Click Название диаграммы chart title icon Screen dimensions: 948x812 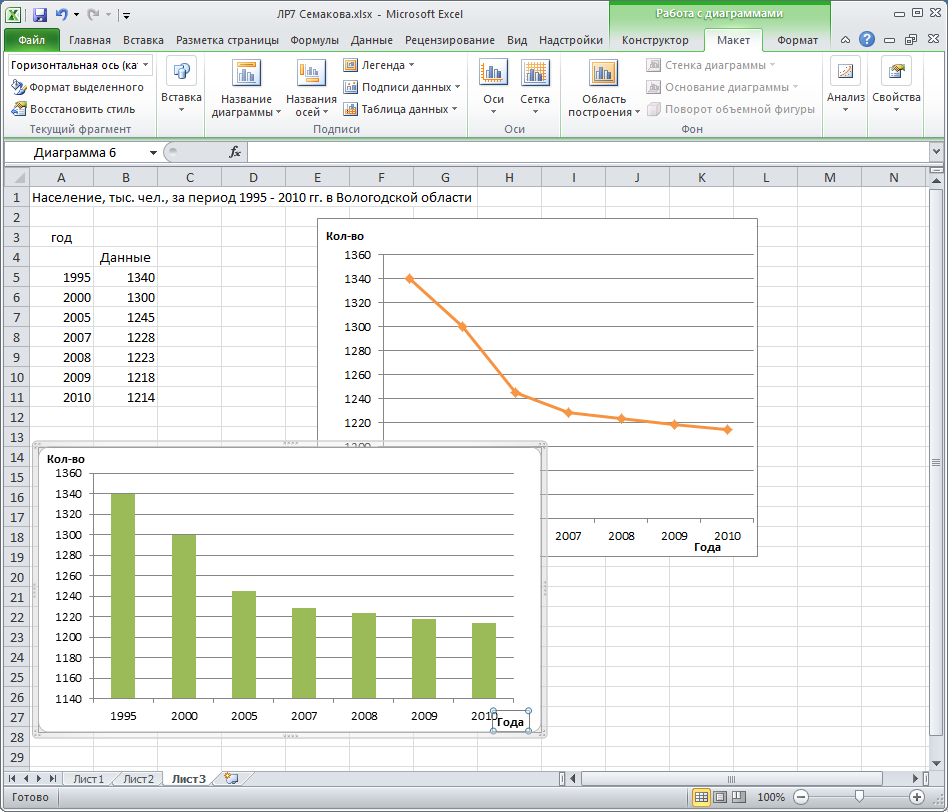coord(246,73)
